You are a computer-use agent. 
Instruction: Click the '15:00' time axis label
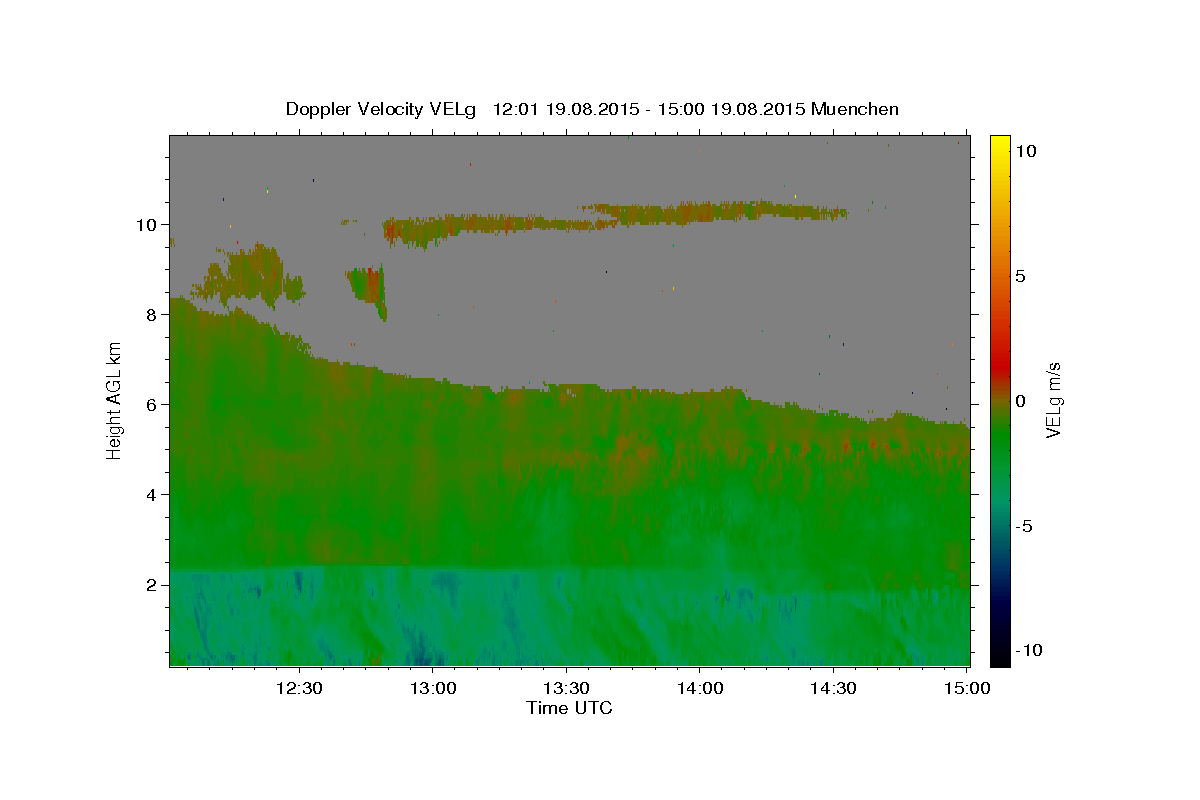(966, 688)
